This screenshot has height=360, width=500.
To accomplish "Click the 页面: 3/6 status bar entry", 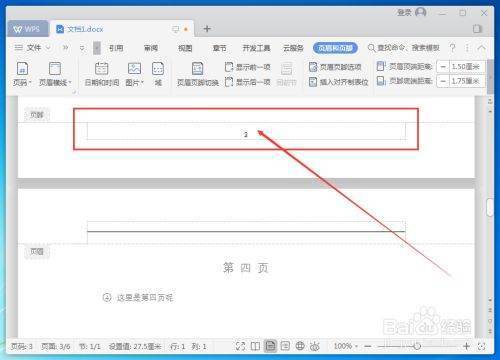I will tap(56, 347).
